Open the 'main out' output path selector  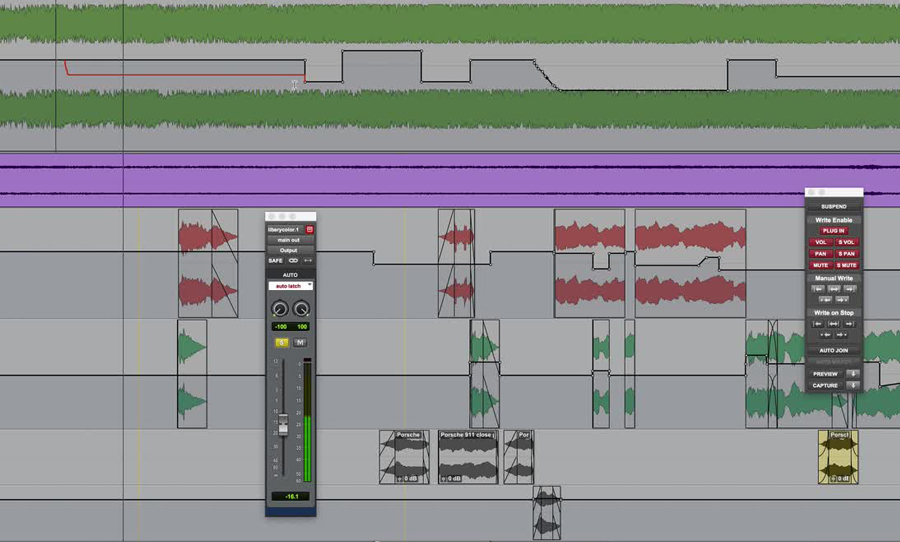289,240
